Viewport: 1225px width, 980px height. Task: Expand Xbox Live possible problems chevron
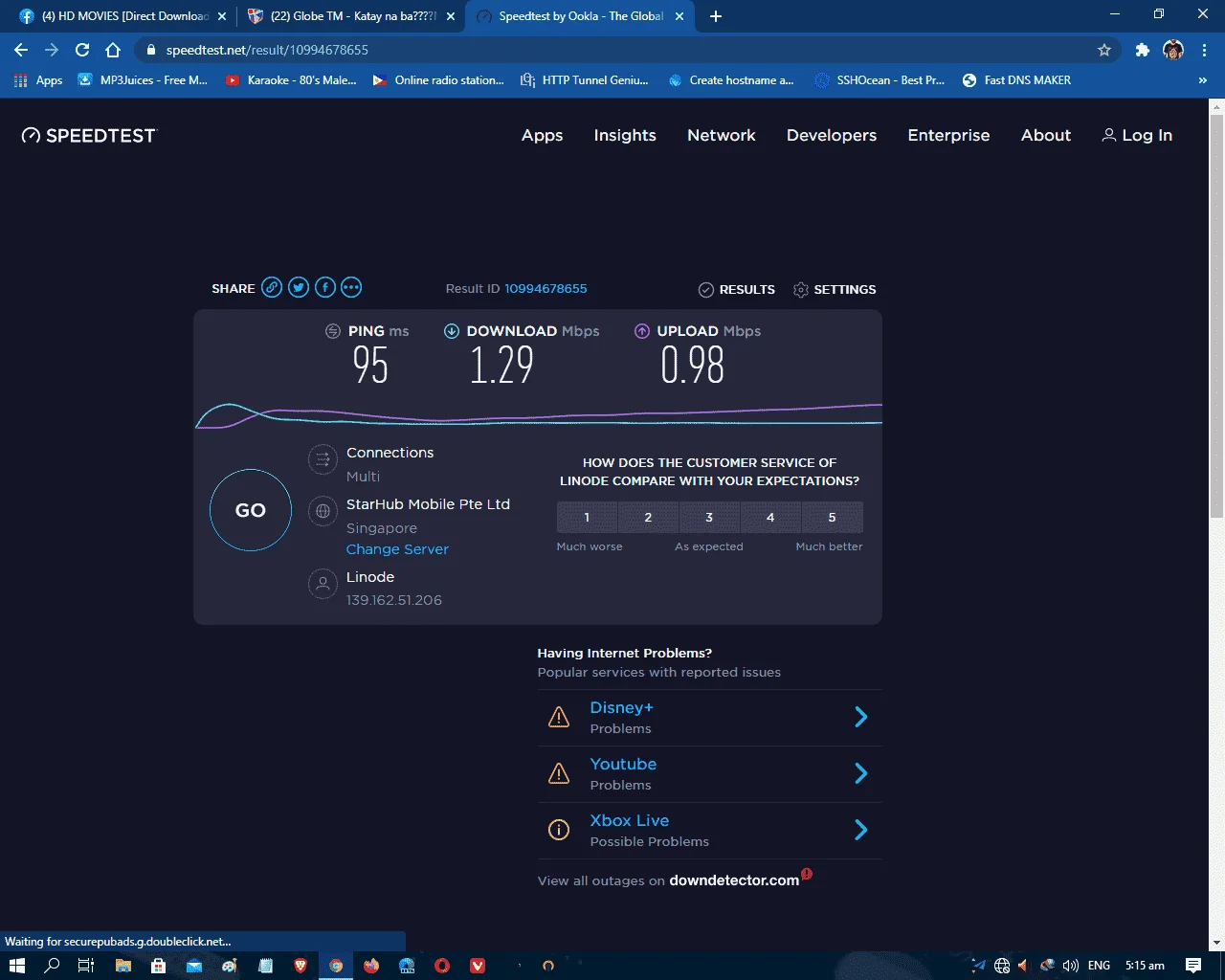click(x=860, y=830)
